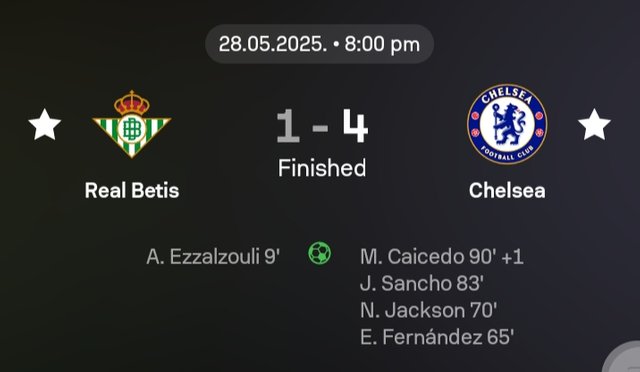Select the match date 28.05.2025
Screen dimensions: 640x372
(273, 44)
